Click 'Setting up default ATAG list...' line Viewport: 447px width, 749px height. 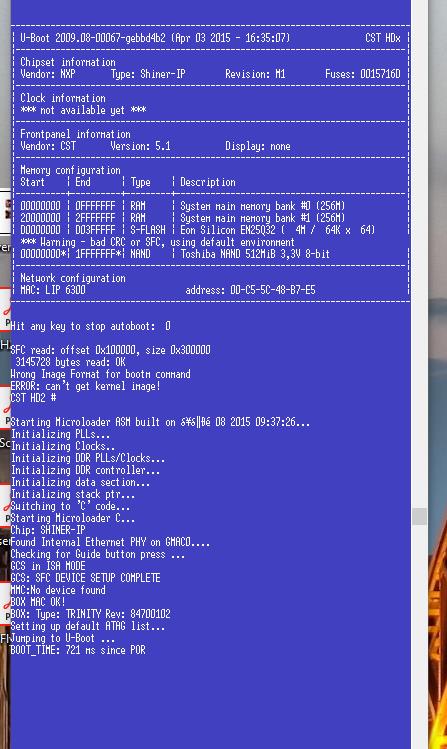[88, 626]
